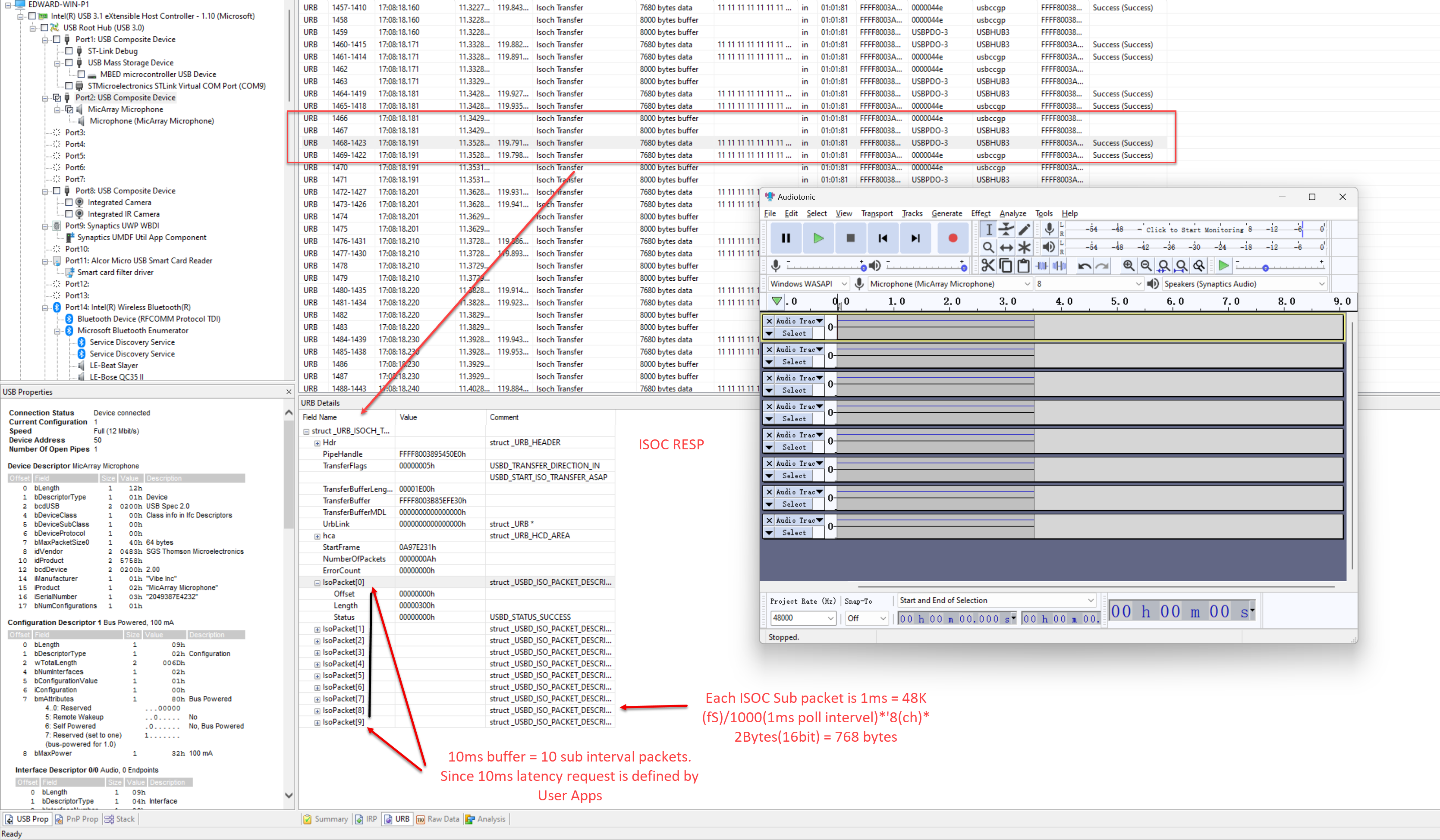The image size is (1440, 840).
Task: Select the Selection (I-beam) tool
Action: 990,230
